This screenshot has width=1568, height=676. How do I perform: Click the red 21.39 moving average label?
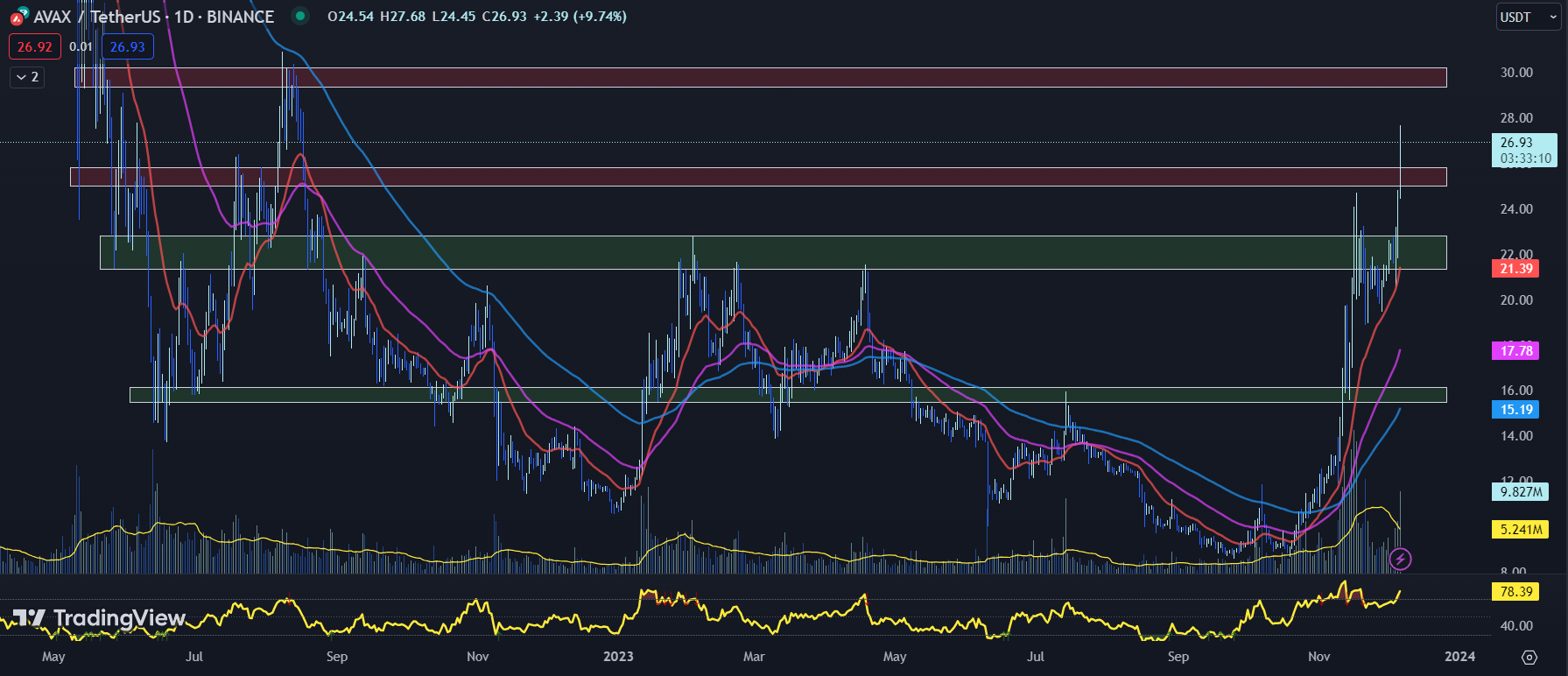coord(1515,269)
